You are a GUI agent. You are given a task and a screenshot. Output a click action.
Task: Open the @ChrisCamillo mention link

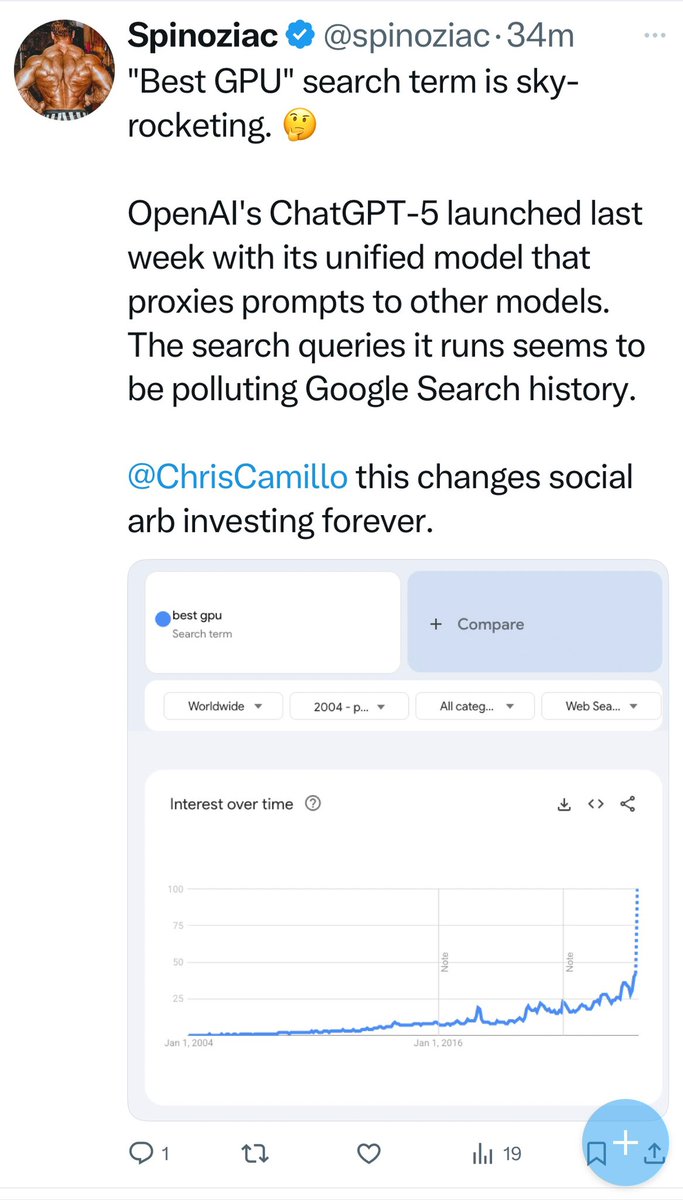point(238,476)
